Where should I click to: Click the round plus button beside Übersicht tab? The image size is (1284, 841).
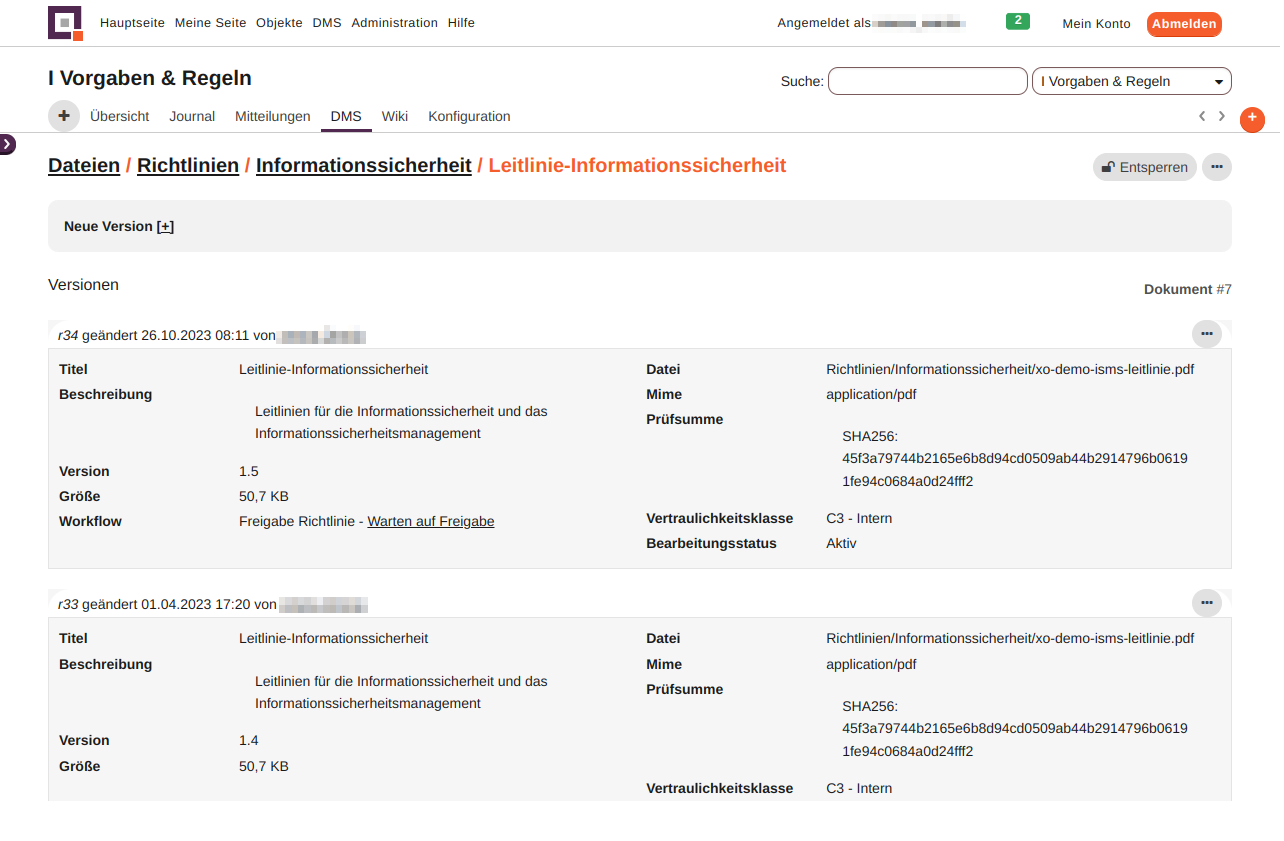pyautogui.click(x=64, y=116)
